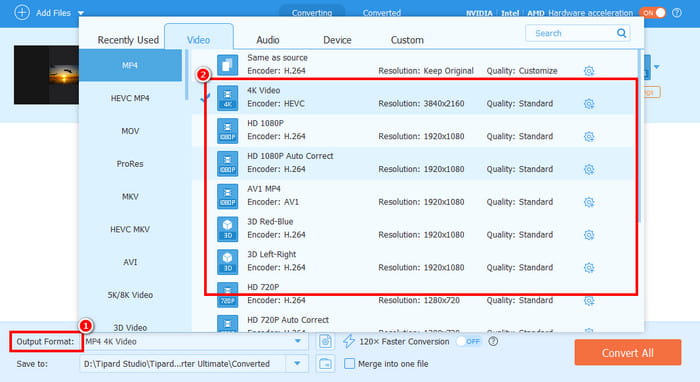
Task: Open Faster Conversion help icon
Action: (493, 341)
